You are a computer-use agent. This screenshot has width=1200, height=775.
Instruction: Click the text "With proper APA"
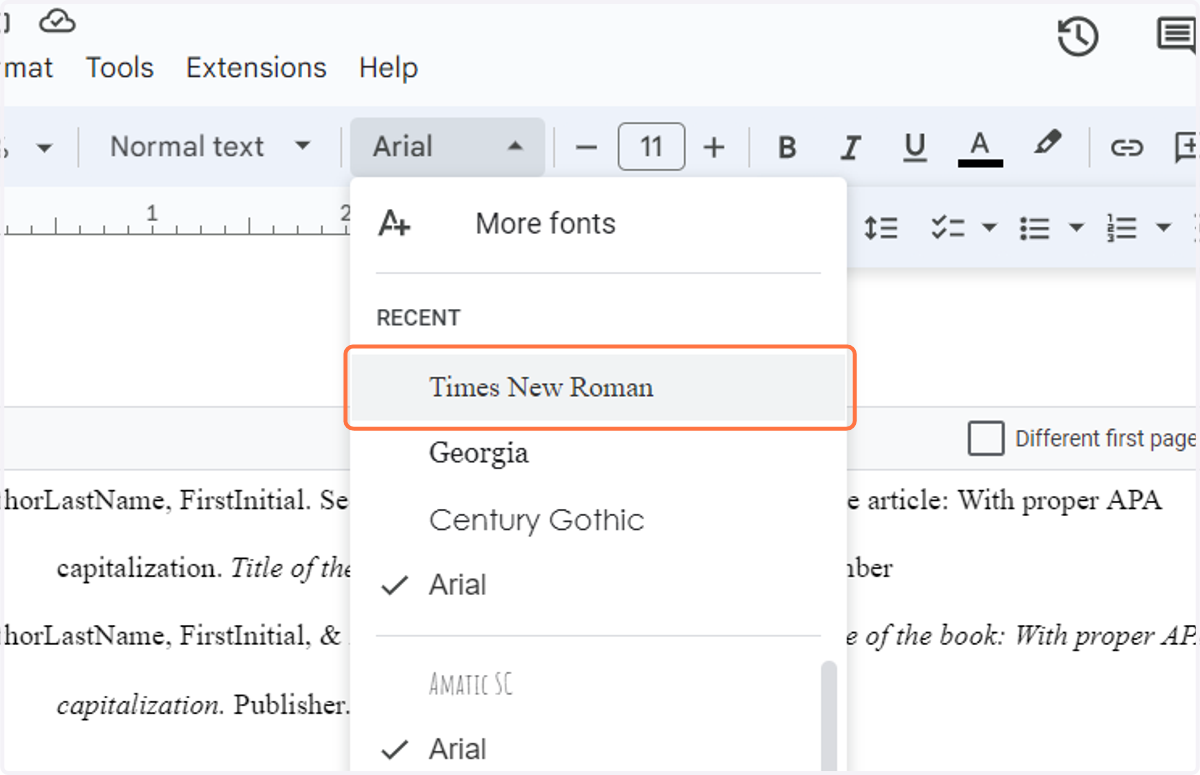tap(1060, 500)
